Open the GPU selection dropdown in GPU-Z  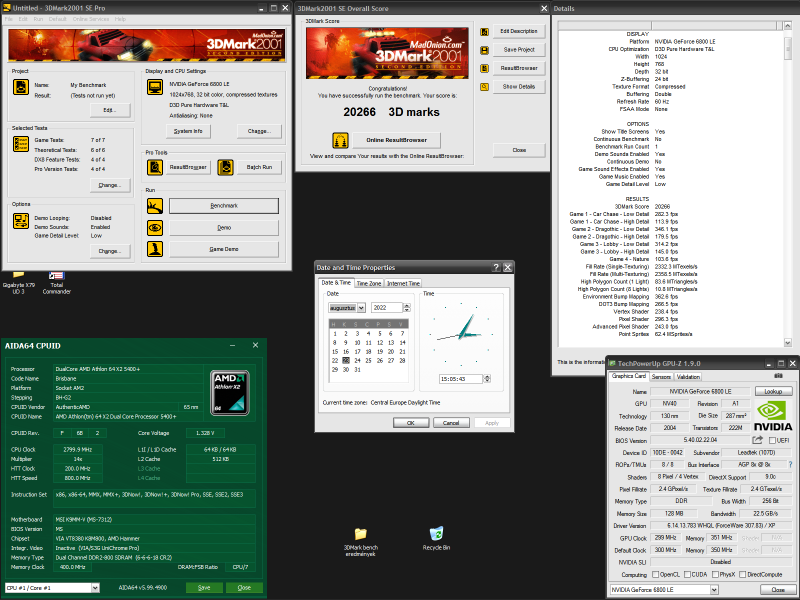point(714,589)
